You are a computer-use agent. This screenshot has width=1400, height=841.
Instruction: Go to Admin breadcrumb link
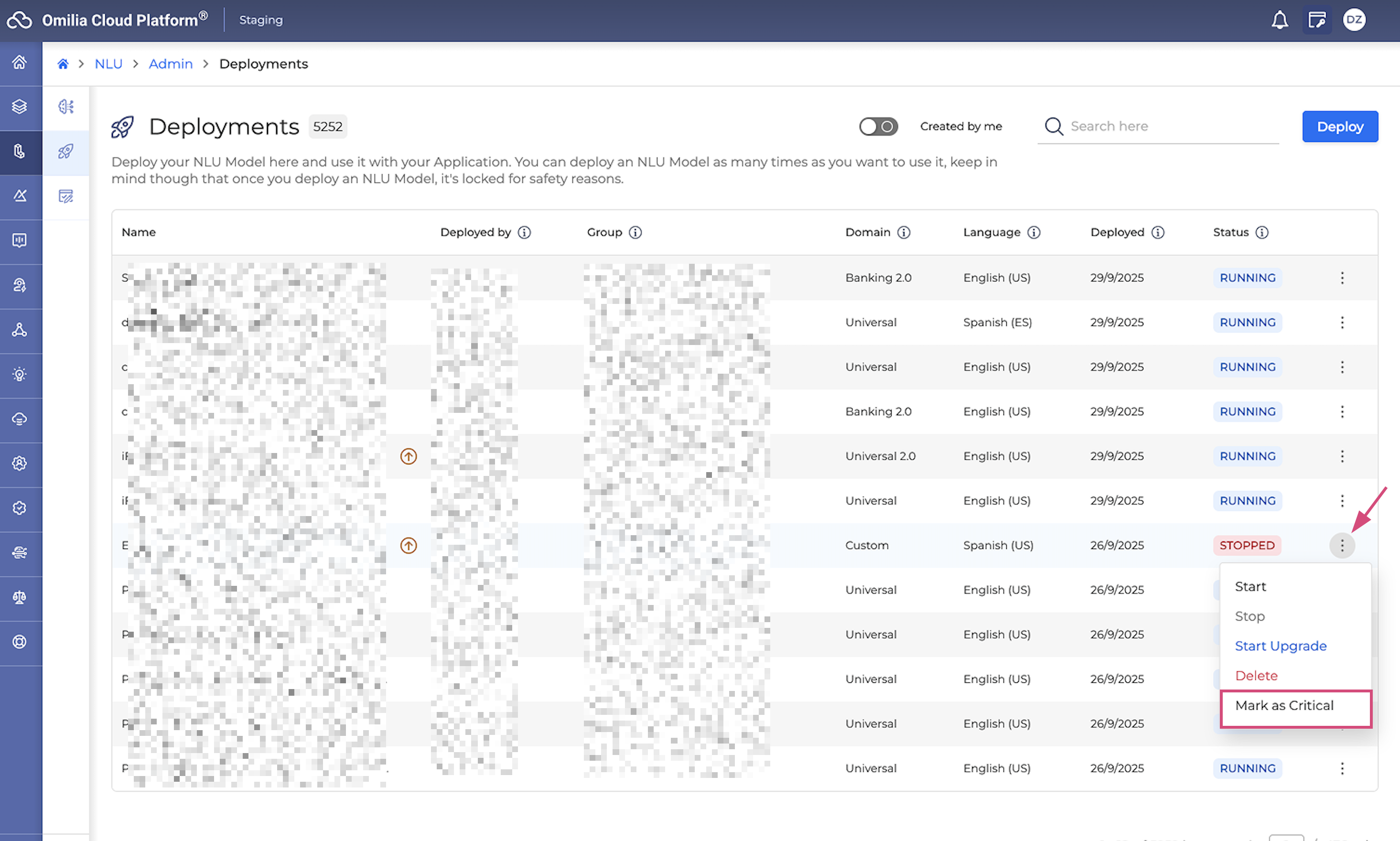pyautogui.click(x=171, y=64)
